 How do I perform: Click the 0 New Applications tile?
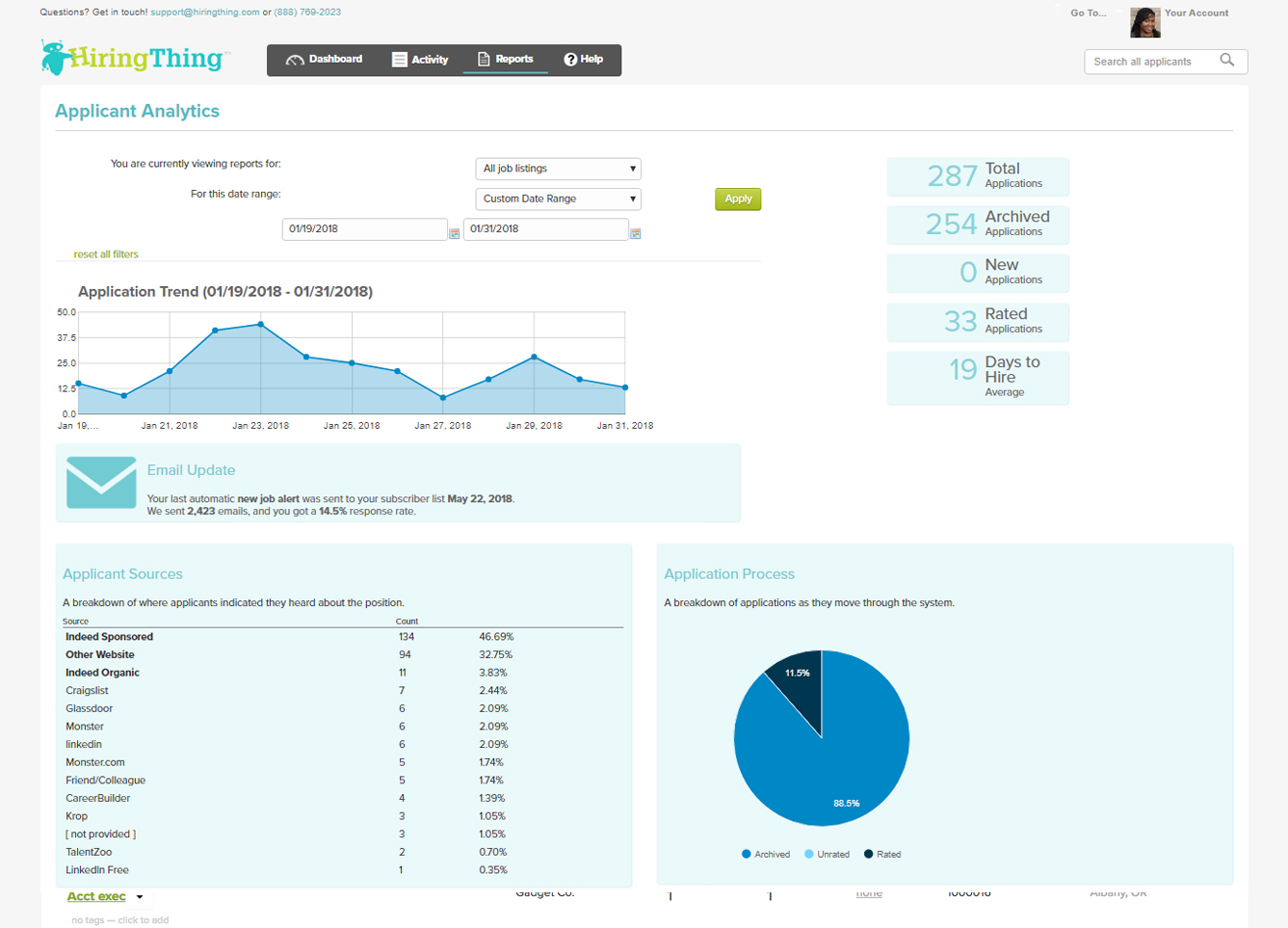(x=978, y=273)
